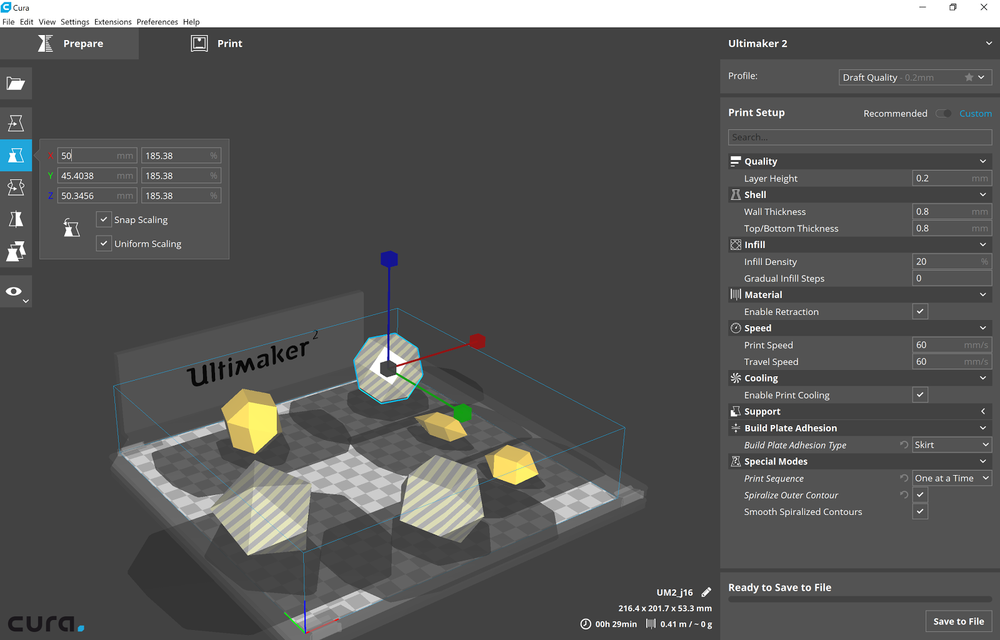
Task: Click the Speed clock icon
Action: [735, 328]
